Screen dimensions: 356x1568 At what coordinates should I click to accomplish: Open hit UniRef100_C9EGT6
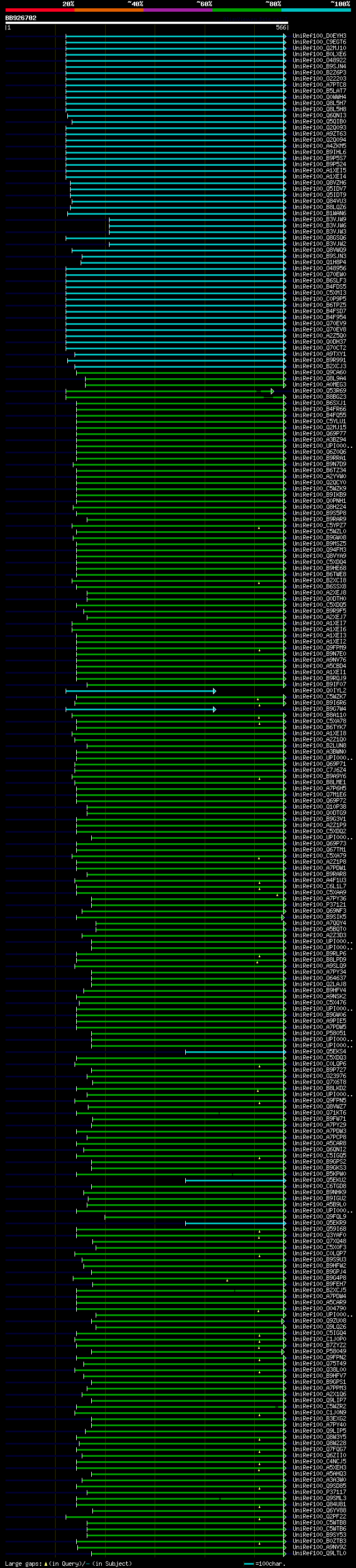[319, 42]
